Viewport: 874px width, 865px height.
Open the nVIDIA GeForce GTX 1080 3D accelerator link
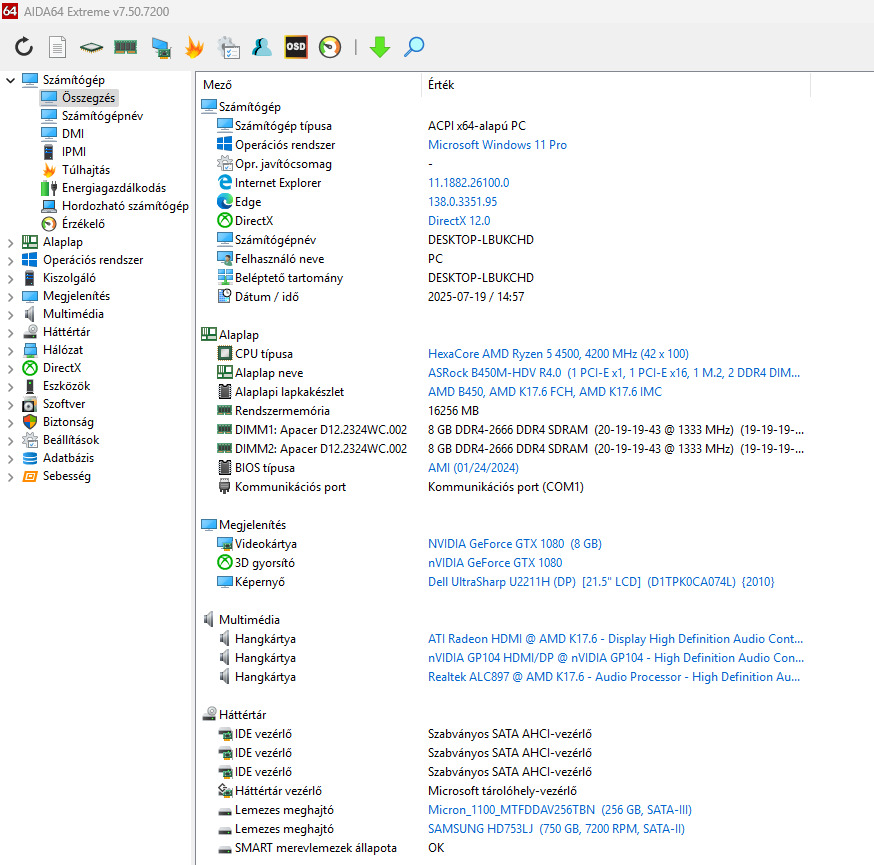pyautogui.click(x=495, y=563)
